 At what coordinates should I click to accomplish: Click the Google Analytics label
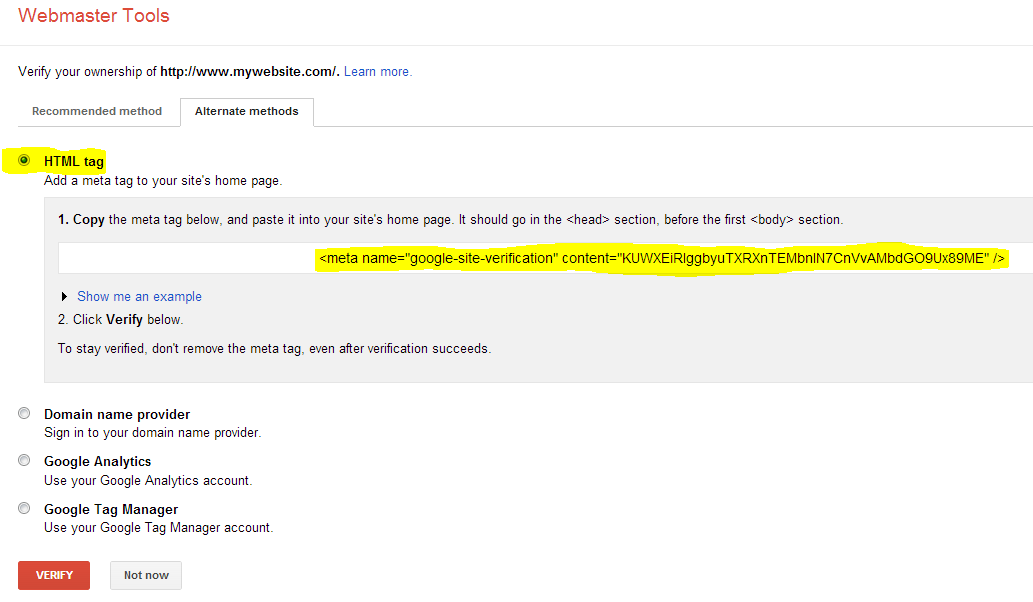tap(98, 462)
